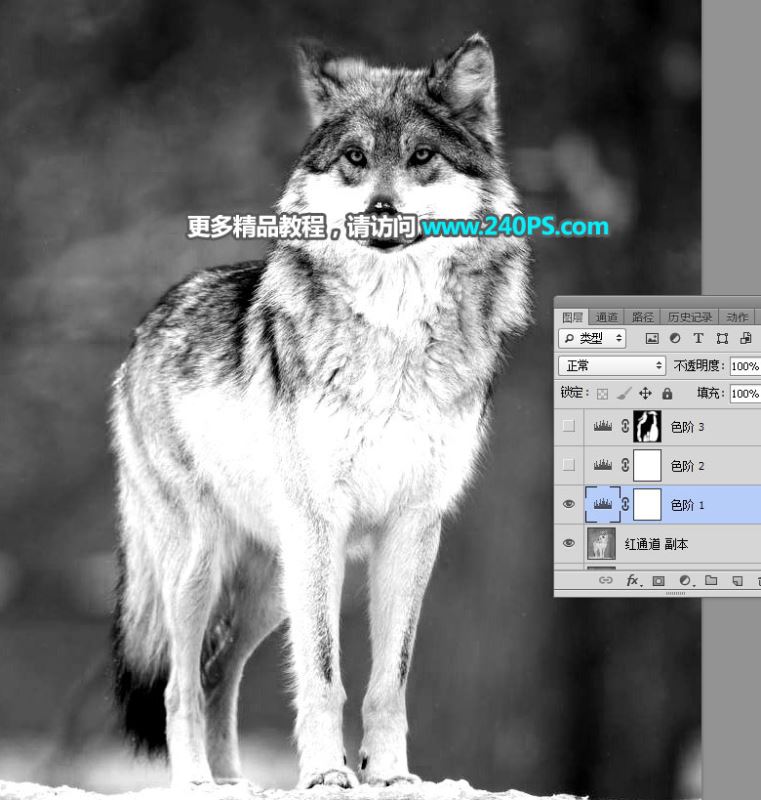Show the 色阶 2 layer
Viewport: 761px width, 800px height.
(569, 464)
